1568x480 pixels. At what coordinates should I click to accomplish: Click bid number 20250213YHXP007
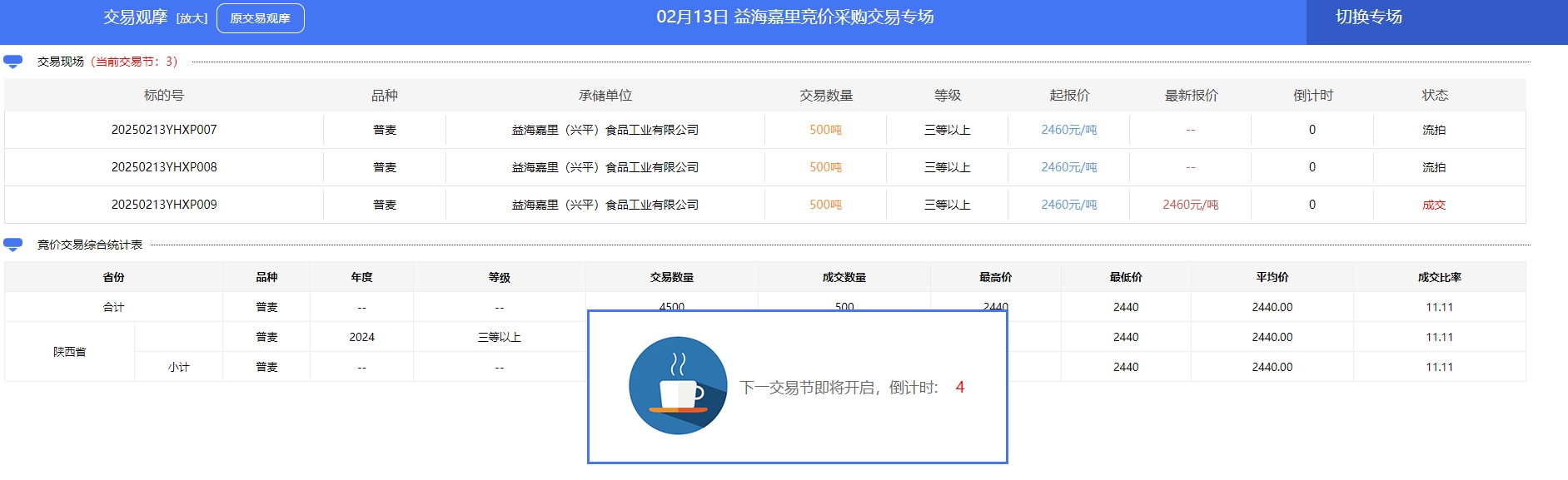tap(164, 130)
